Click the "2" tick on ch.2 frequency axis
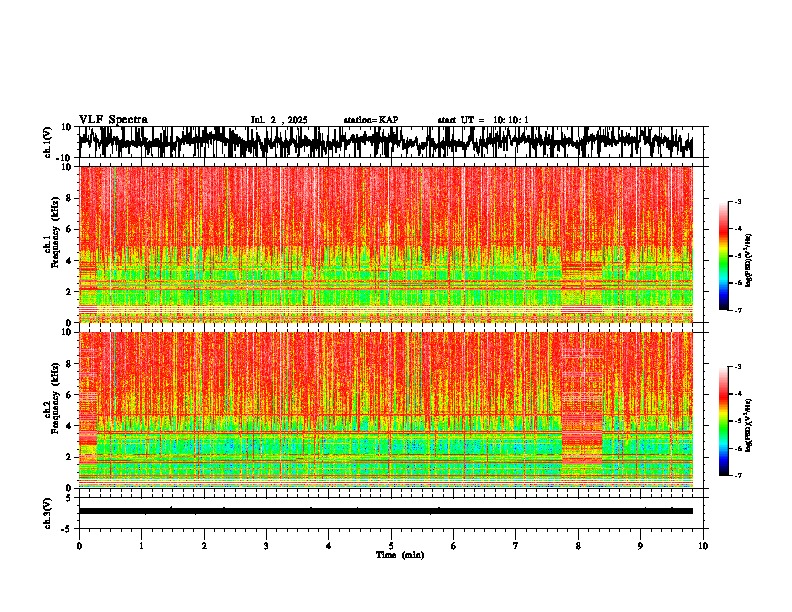792x612 pixels. pos(70,457)
